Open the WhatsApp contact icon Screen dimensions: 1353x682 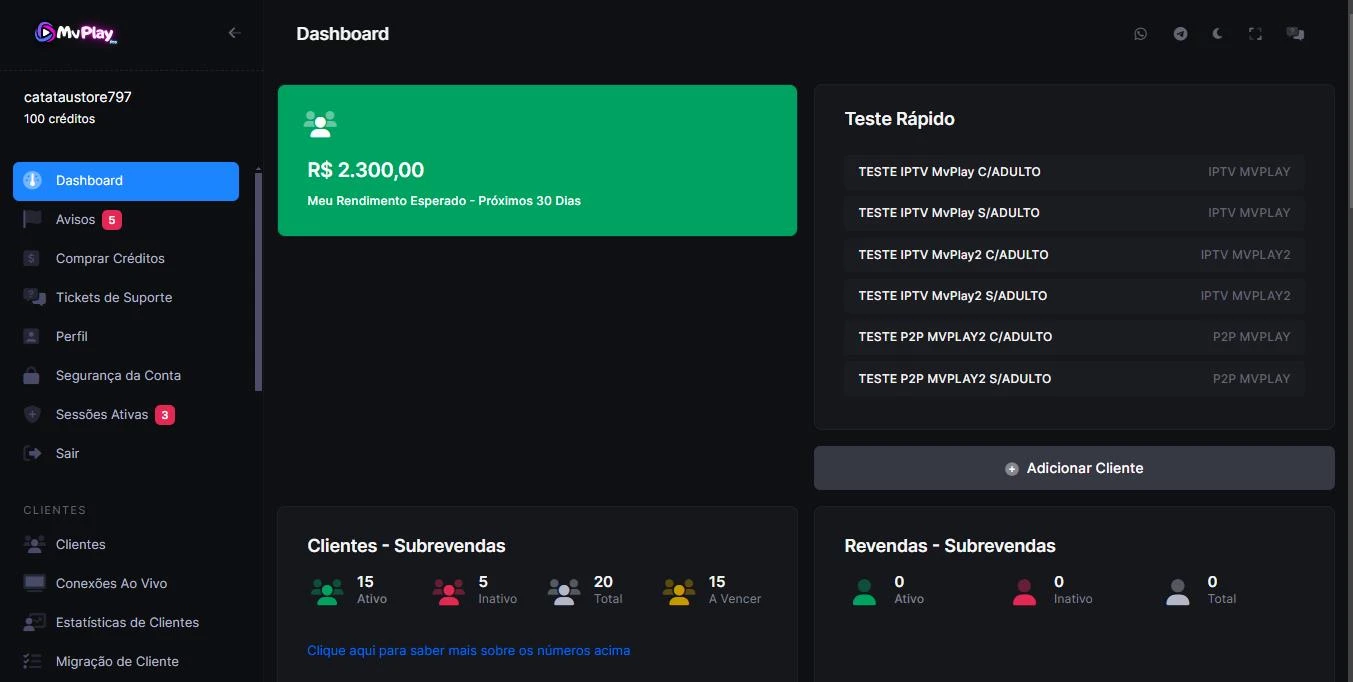click(x=1140, y=33)
